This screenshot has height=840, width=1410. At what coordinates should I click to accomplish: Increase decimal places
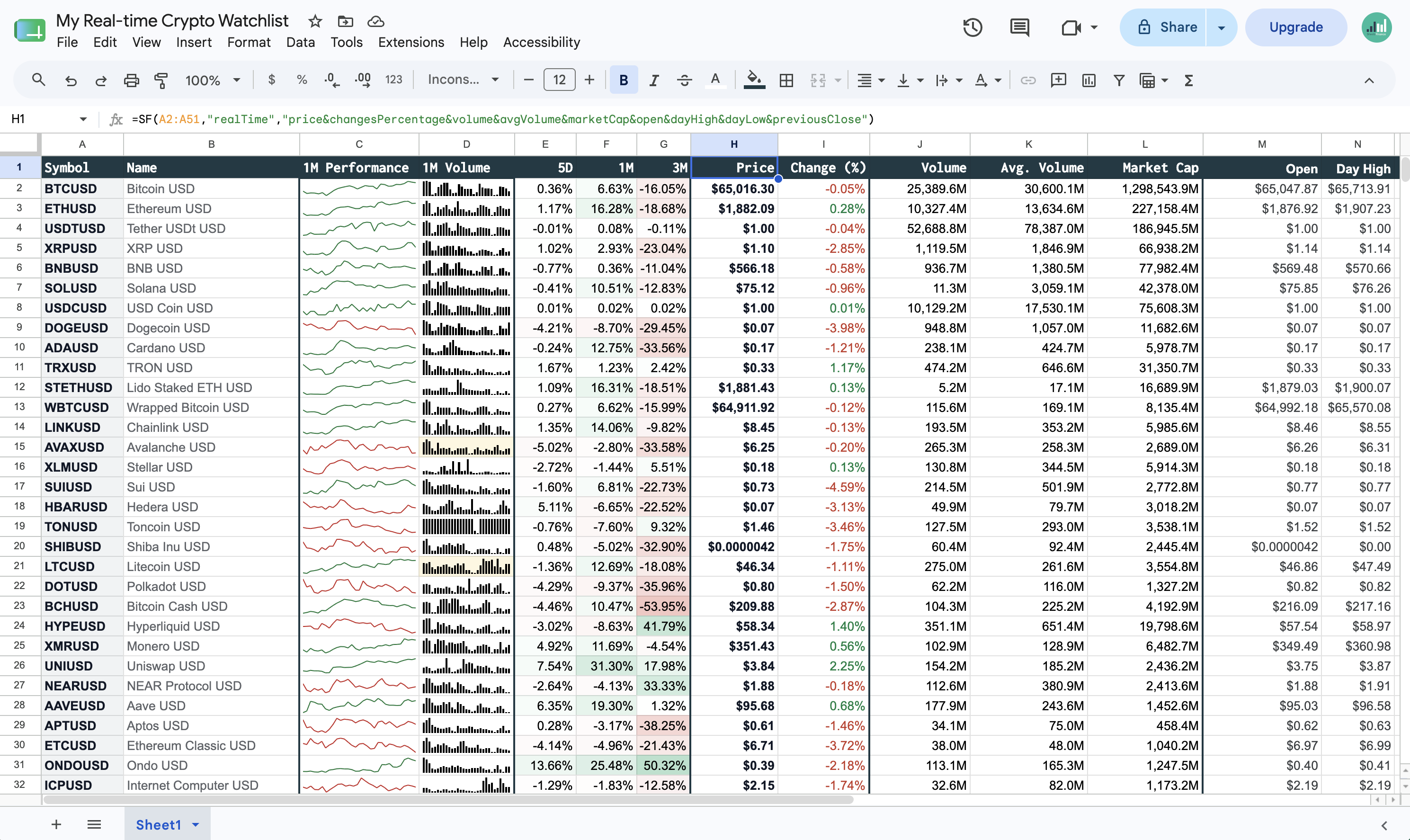pos(363,80)
